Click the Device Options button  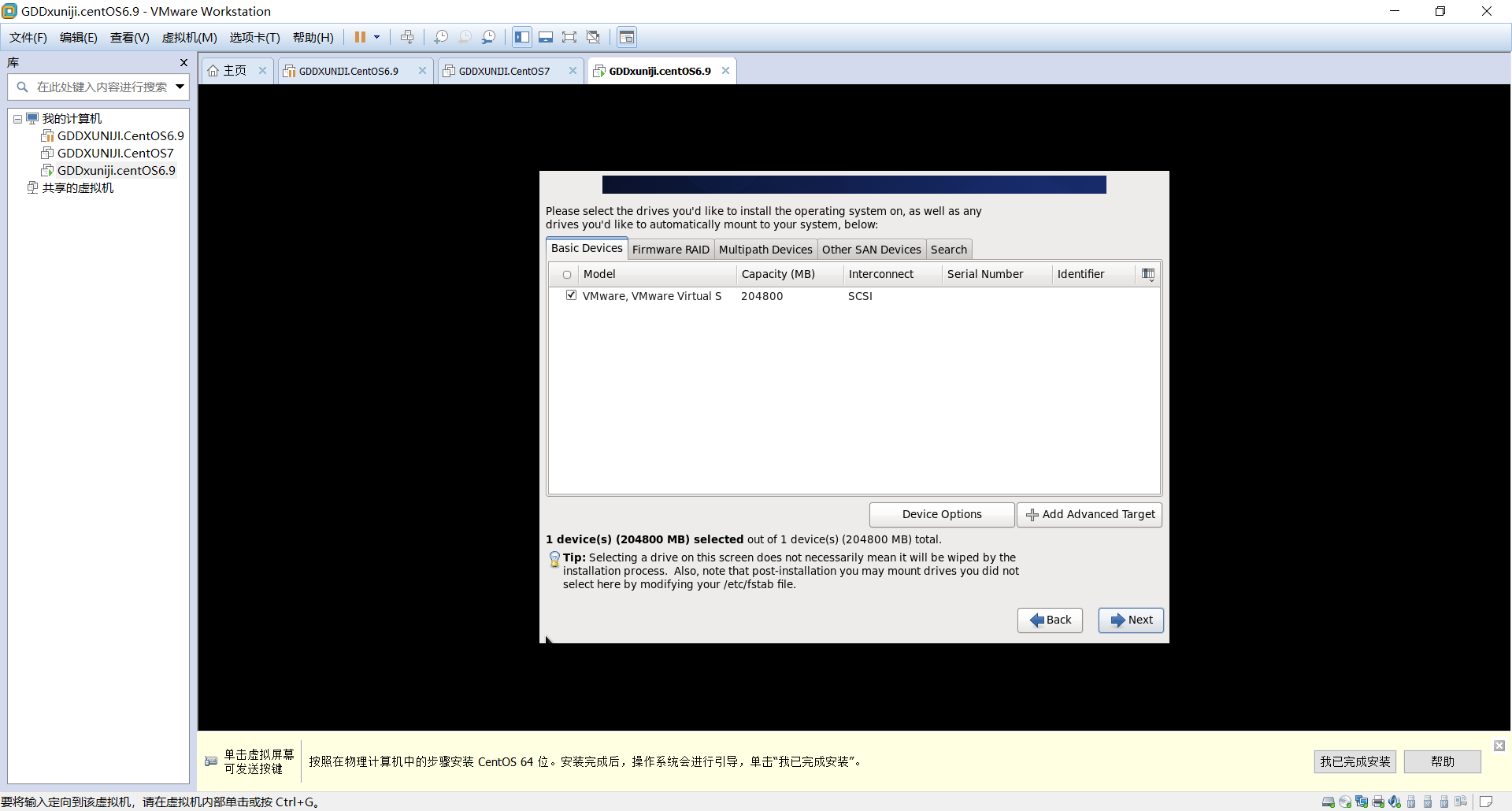point(942,514)
